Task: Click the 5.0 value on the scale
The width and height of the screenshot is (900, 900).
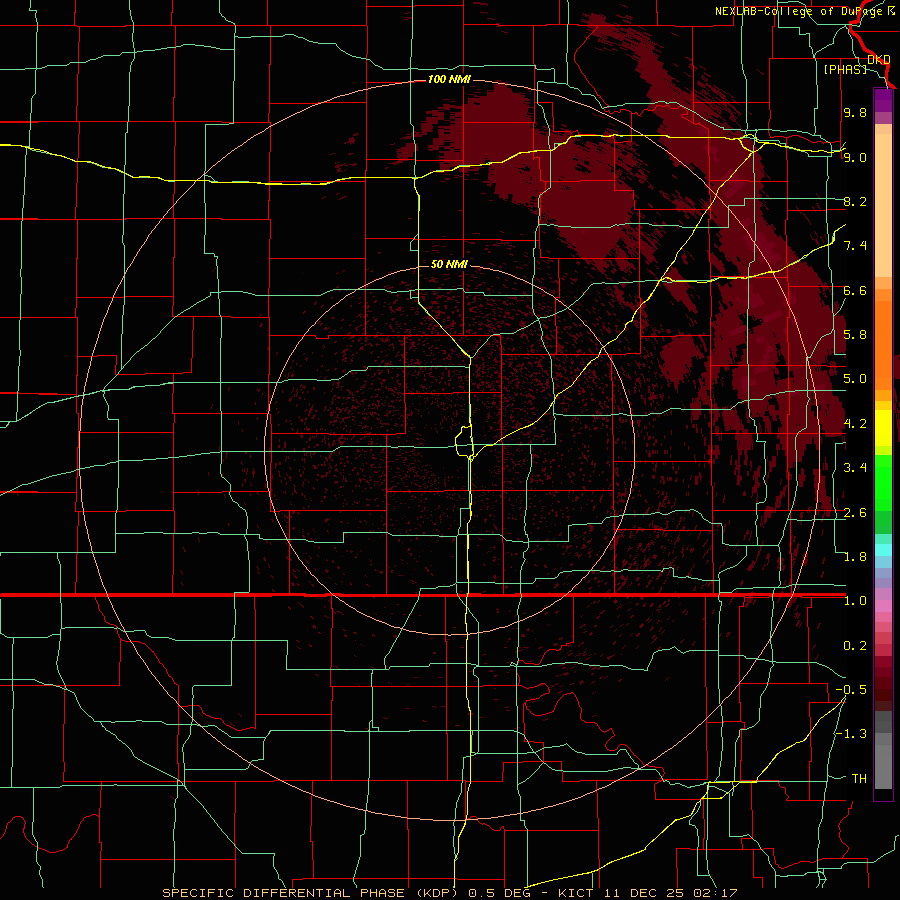Action: 855,379
